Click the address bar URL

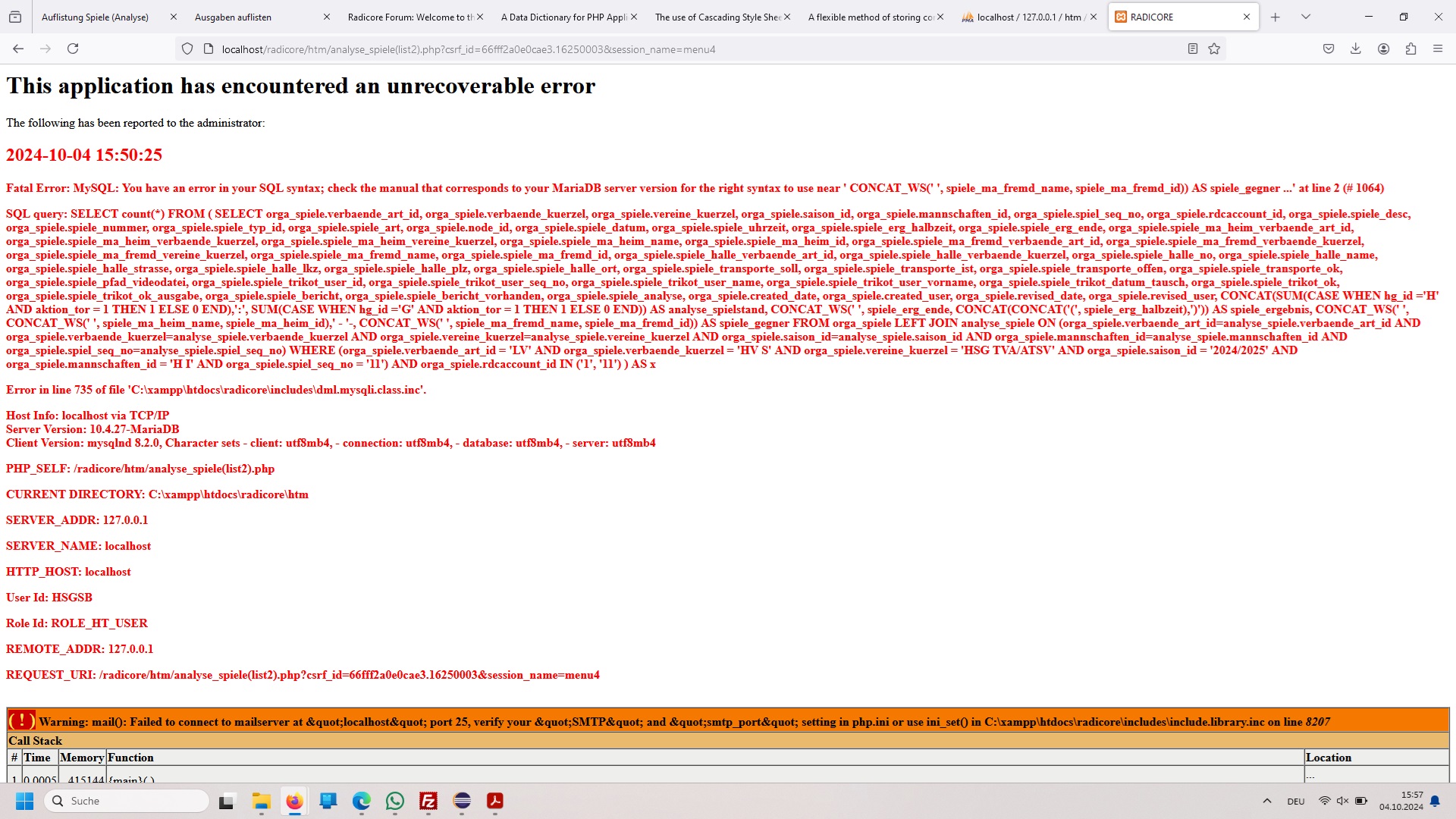click(x=682, y=49)
